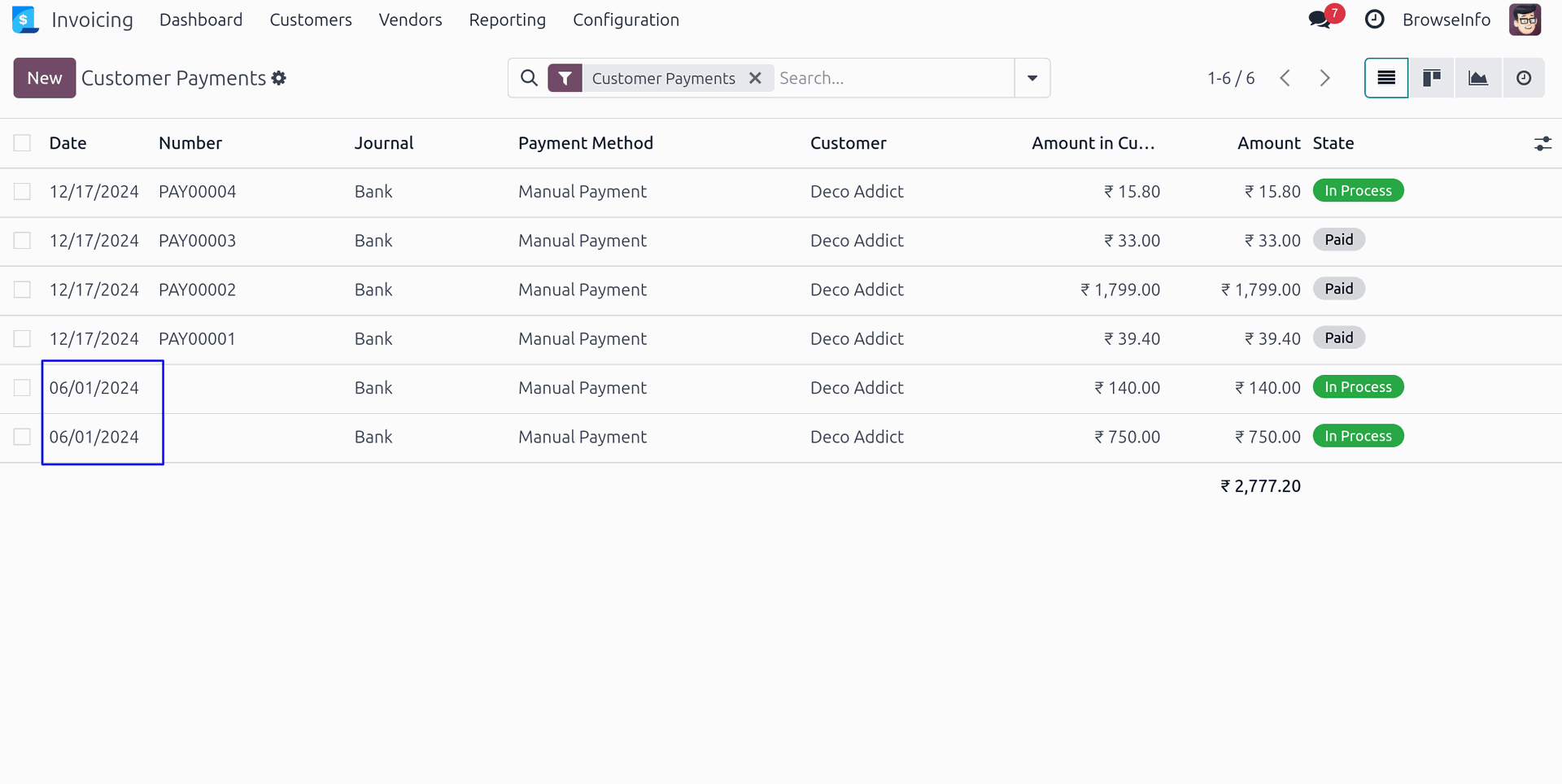Viewport: 1562px width, 784px height.
Task: Open the Reporting menu
Action: pos(507,20)
